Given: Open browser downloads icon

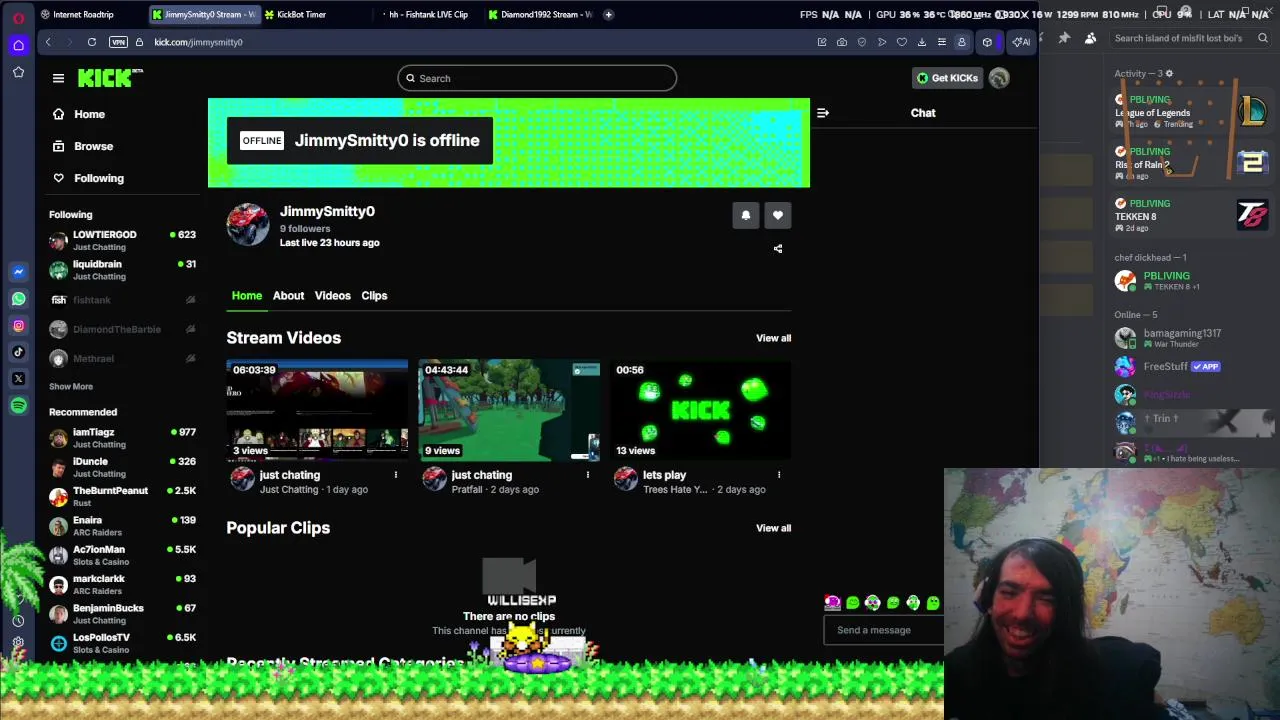Looking at the screenshot, I should tap(922, 42).
